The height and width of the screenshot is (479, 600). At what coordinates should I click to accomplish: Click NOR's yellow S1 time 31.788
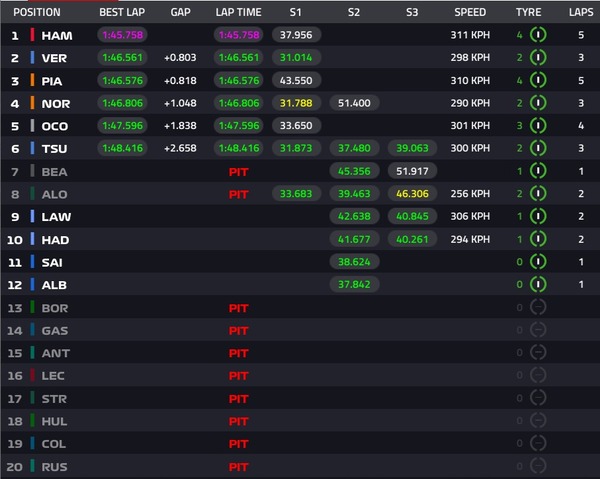296,103
